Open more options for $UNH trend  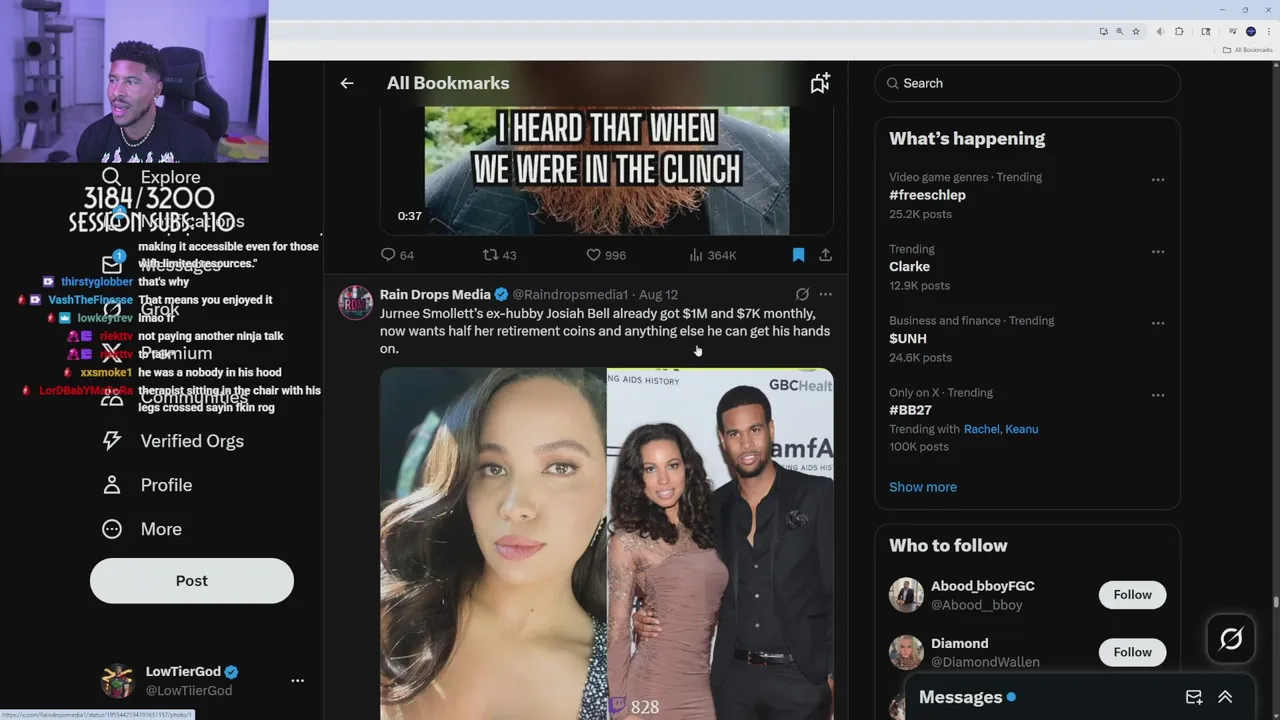pyautogui.click(x=1157, y=324)
